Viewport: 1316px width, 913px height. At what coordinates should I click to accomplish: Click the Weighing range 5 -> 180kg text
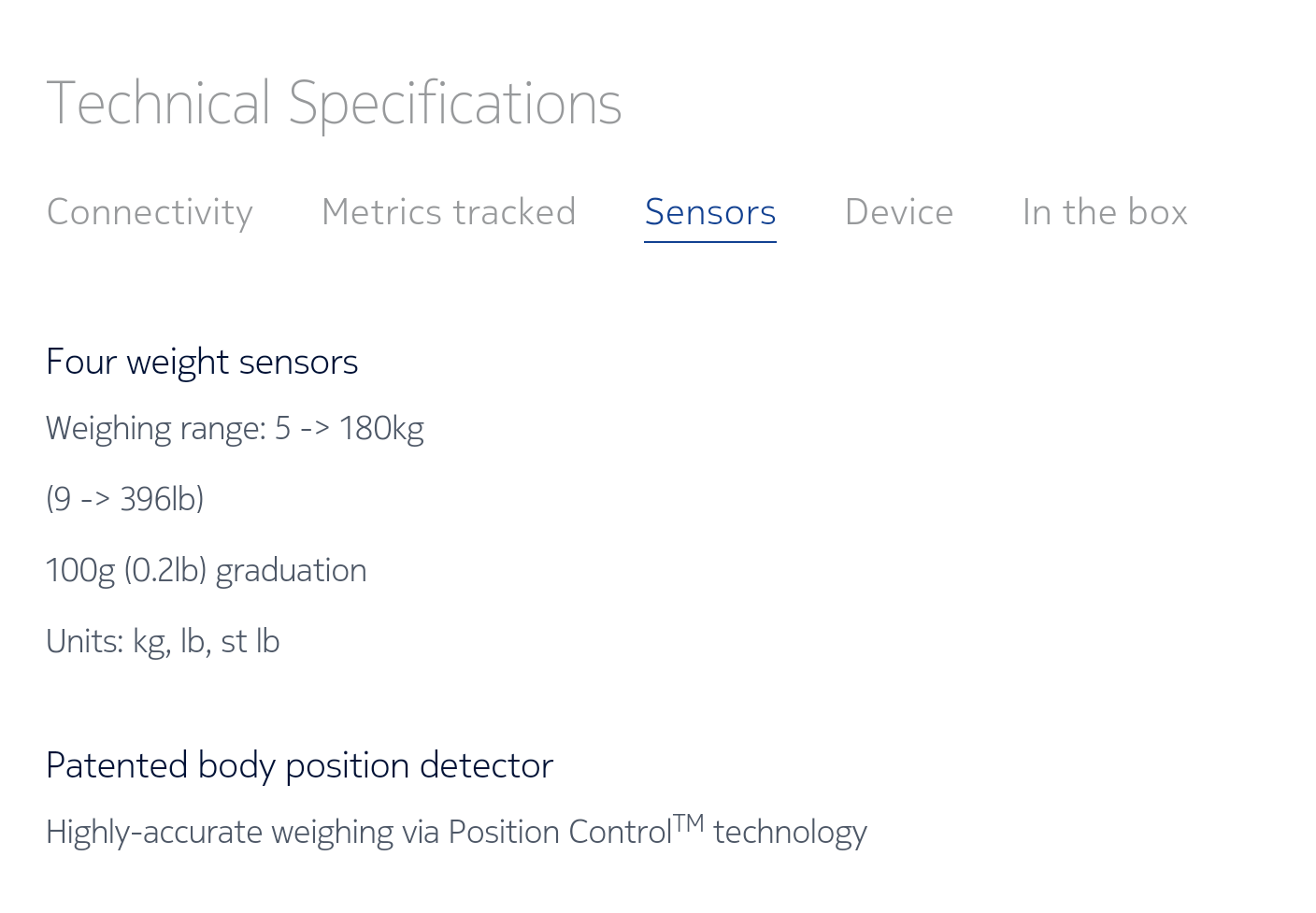pyautogui.click(x=235, y=429)
